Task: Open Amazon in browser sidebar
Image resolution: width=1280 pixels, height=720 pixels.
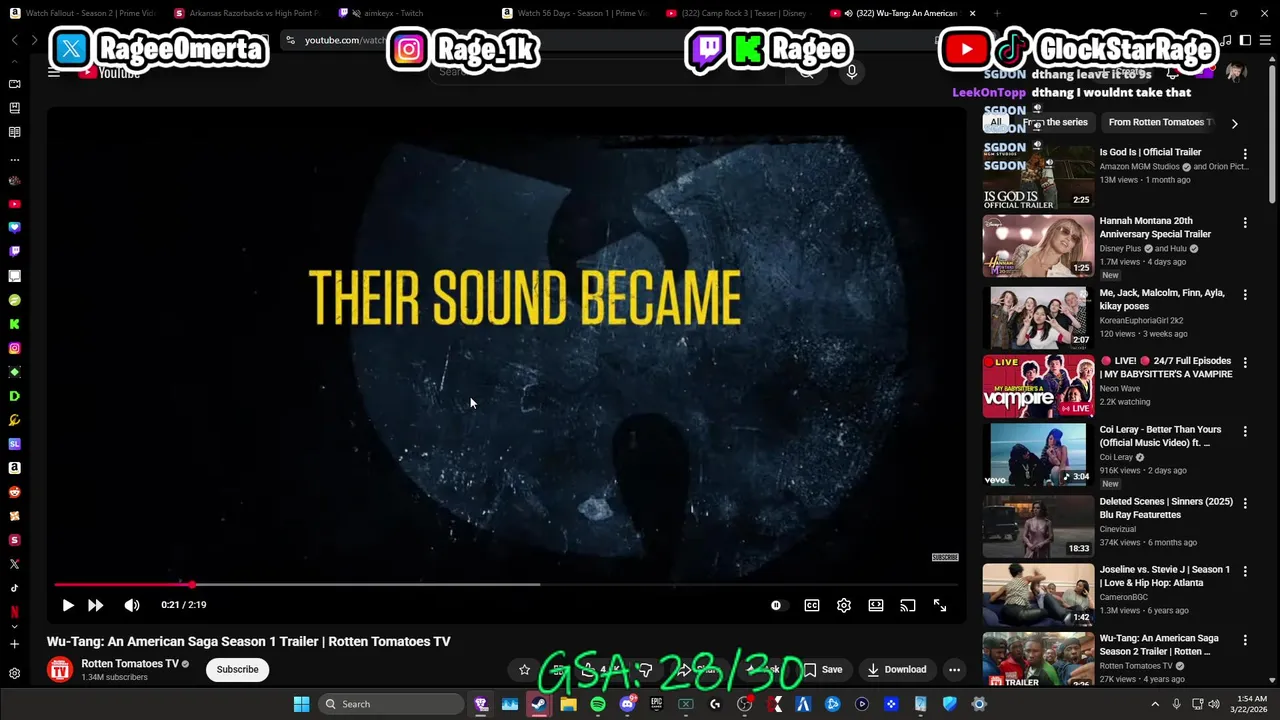Action: coord(14,468)
